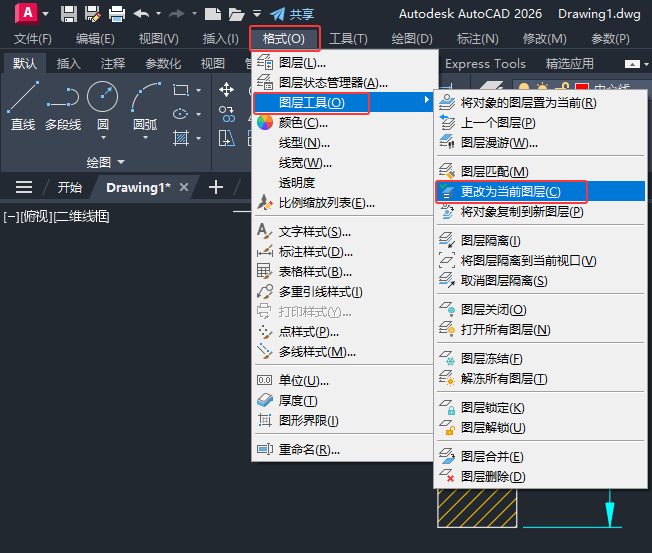Viewport: 652px width, 553px height.
Task: Choose 单位(U)... menu entry
Action: [344, 380]
